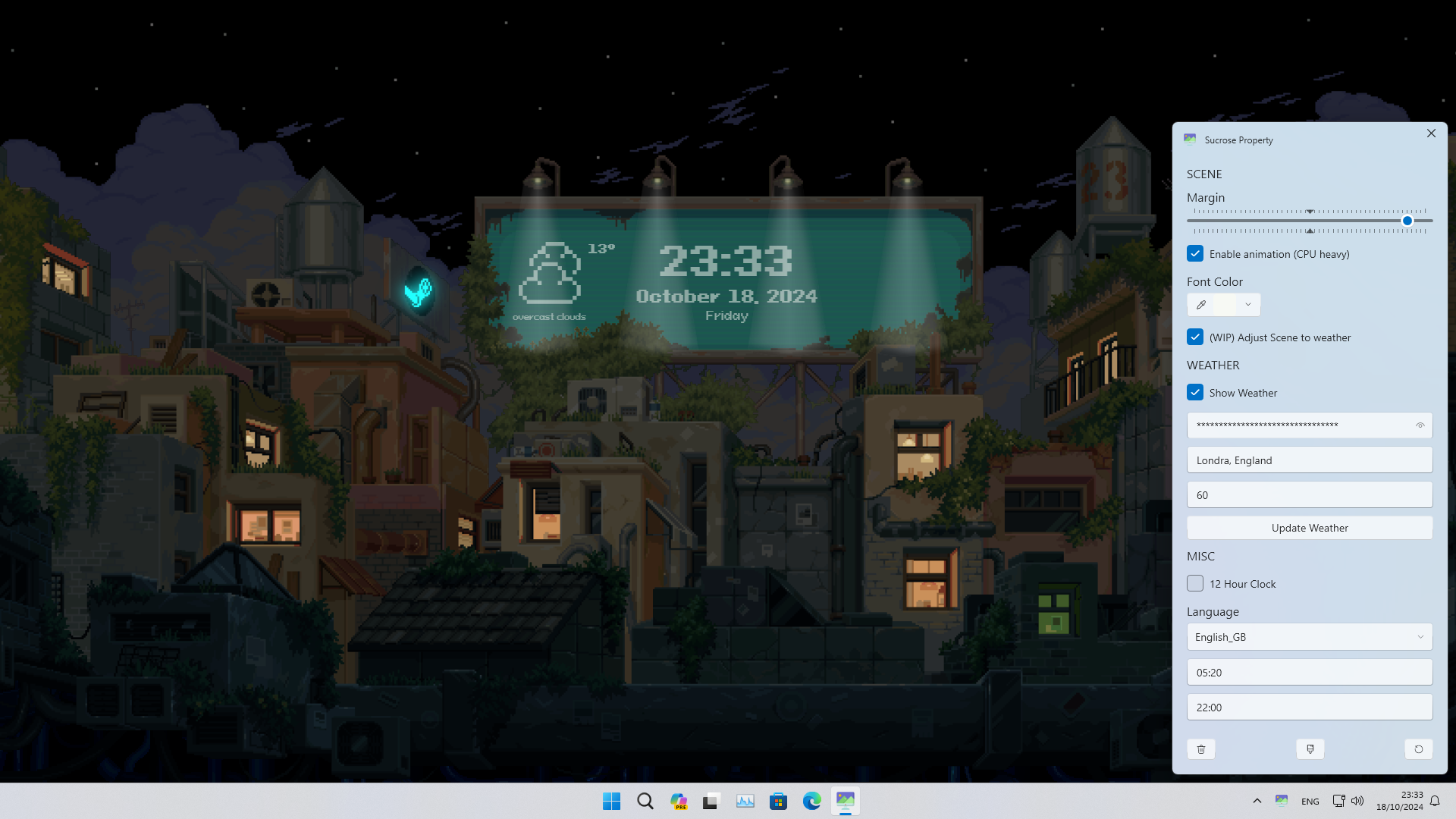Turn off Show Weather checkbox
Screen dimensions: 1456x819
pos(1195,393)
